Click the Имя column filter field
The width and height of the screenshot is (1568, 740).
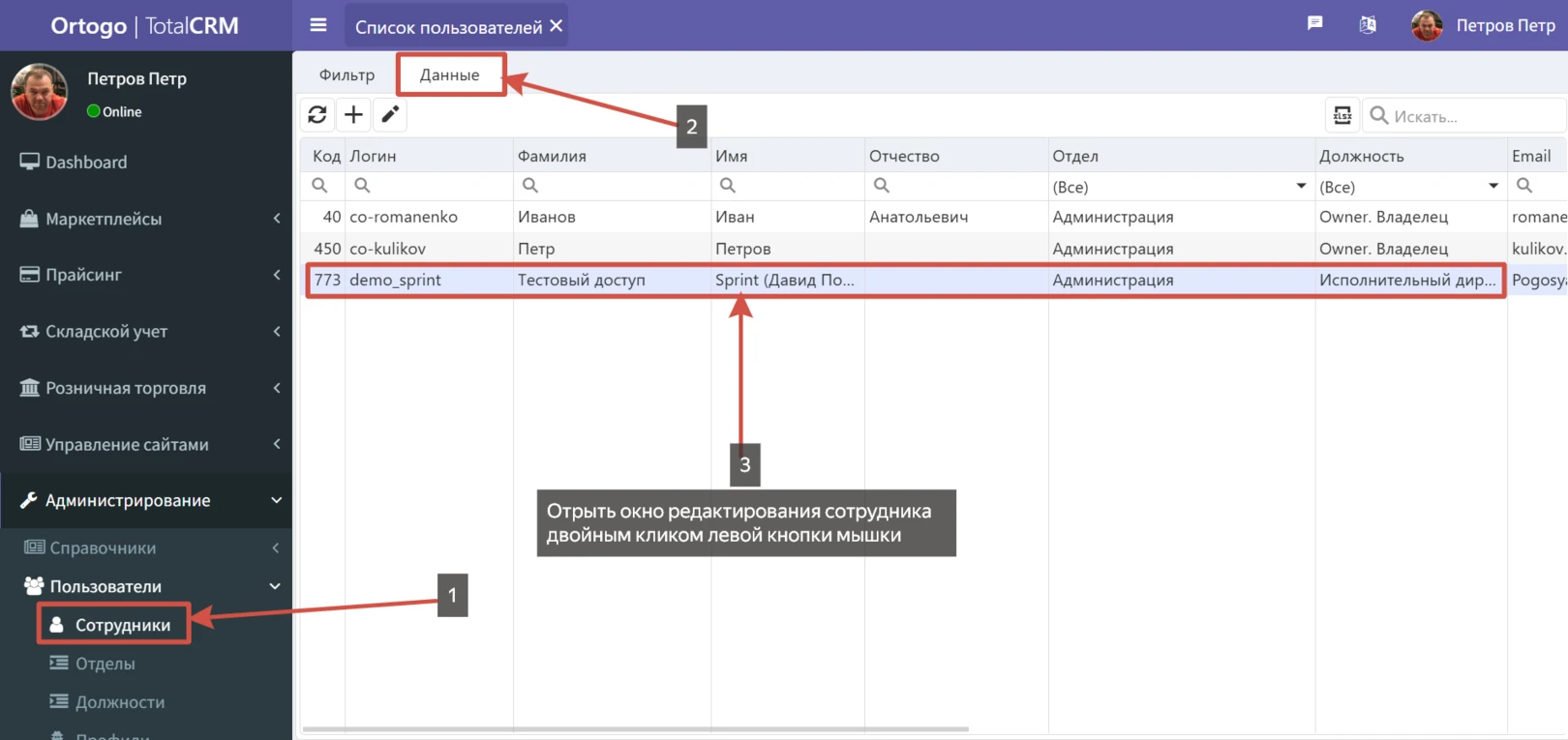[788, 186]
